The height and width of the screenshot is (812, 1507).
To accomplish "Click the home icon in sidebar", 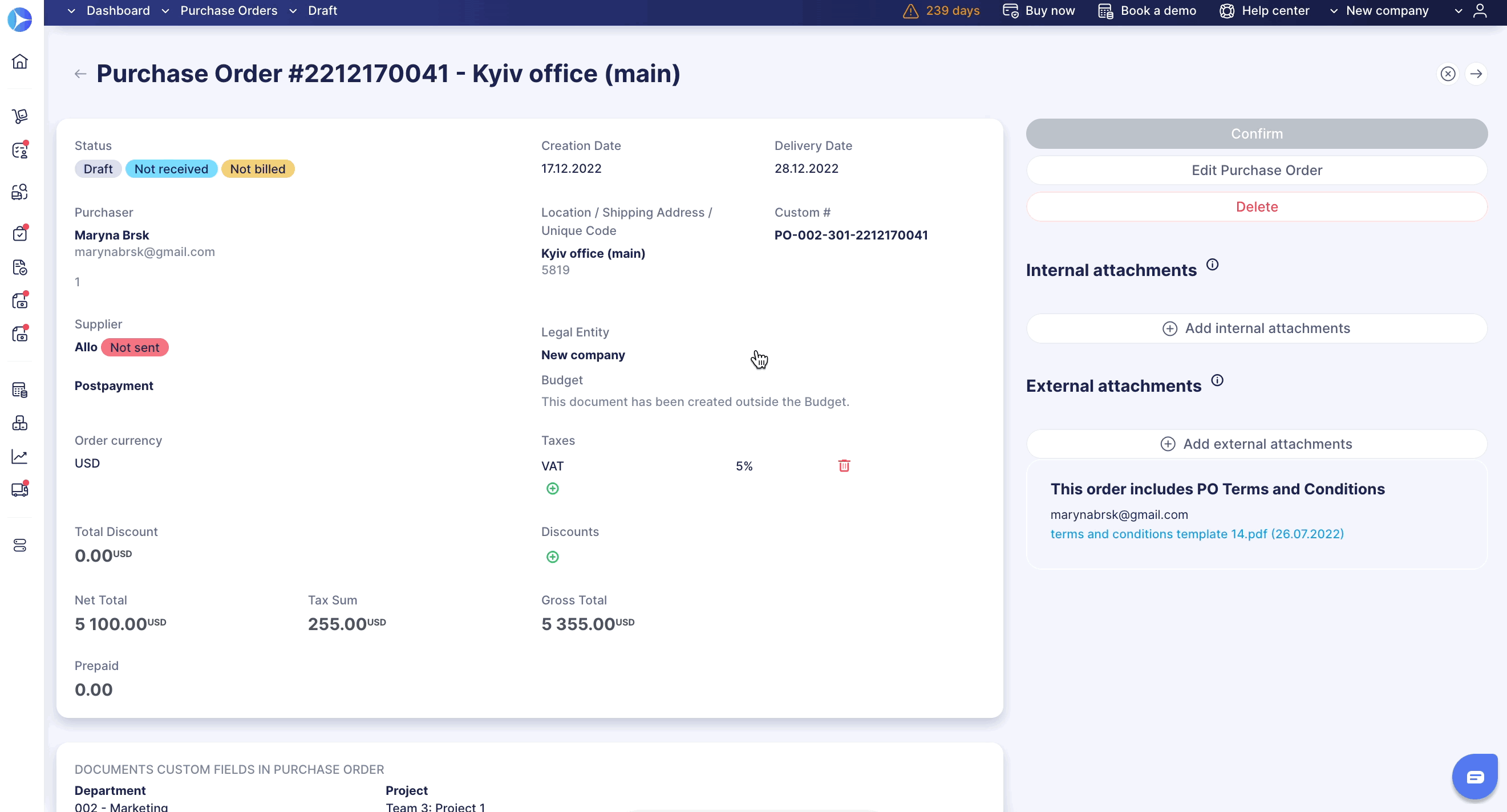I will [x=20, y=62].
